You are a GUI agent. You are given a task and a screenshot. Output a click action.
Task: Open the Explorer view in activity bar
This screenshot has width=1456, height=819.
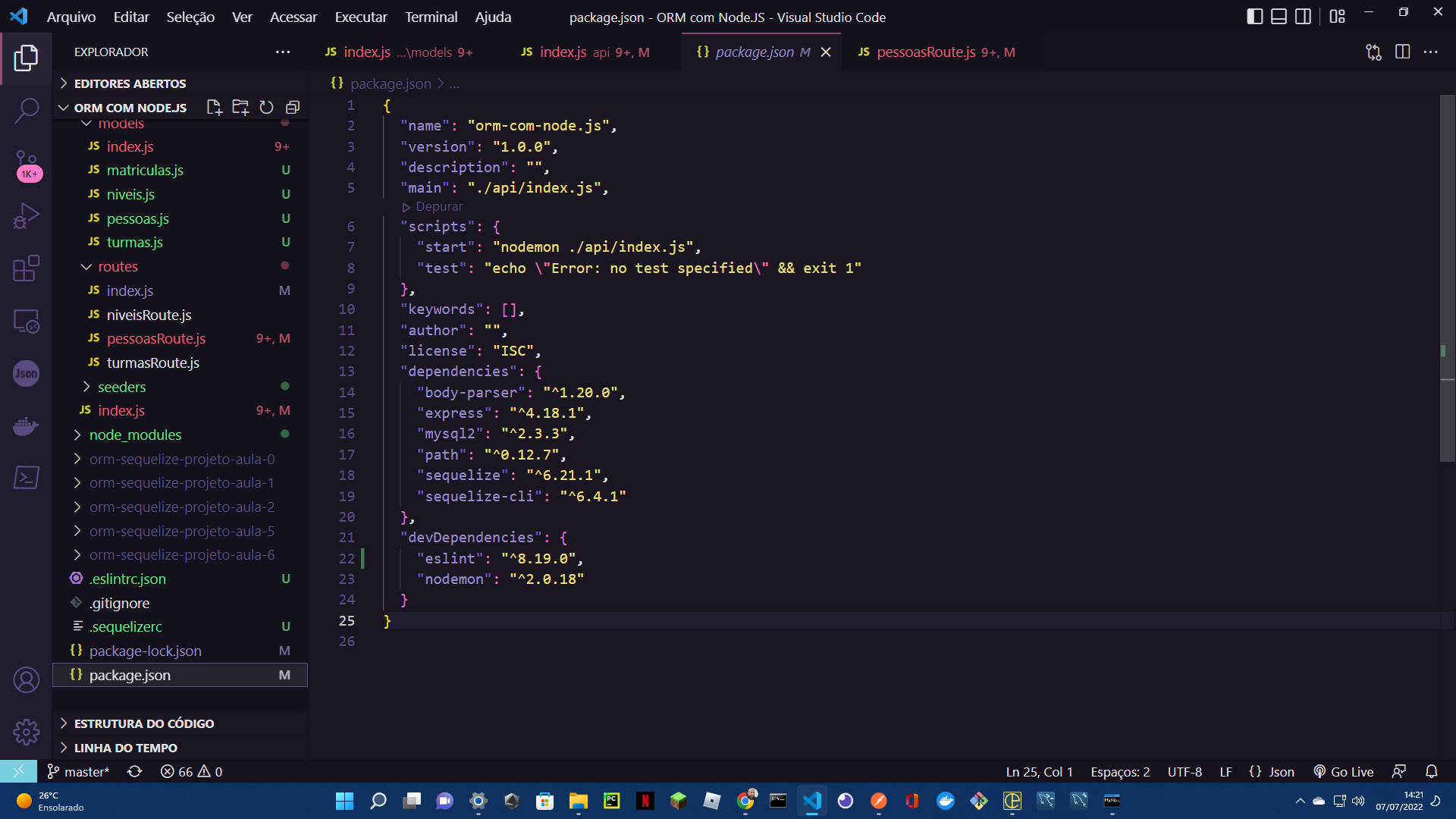(x=26, y=58)
